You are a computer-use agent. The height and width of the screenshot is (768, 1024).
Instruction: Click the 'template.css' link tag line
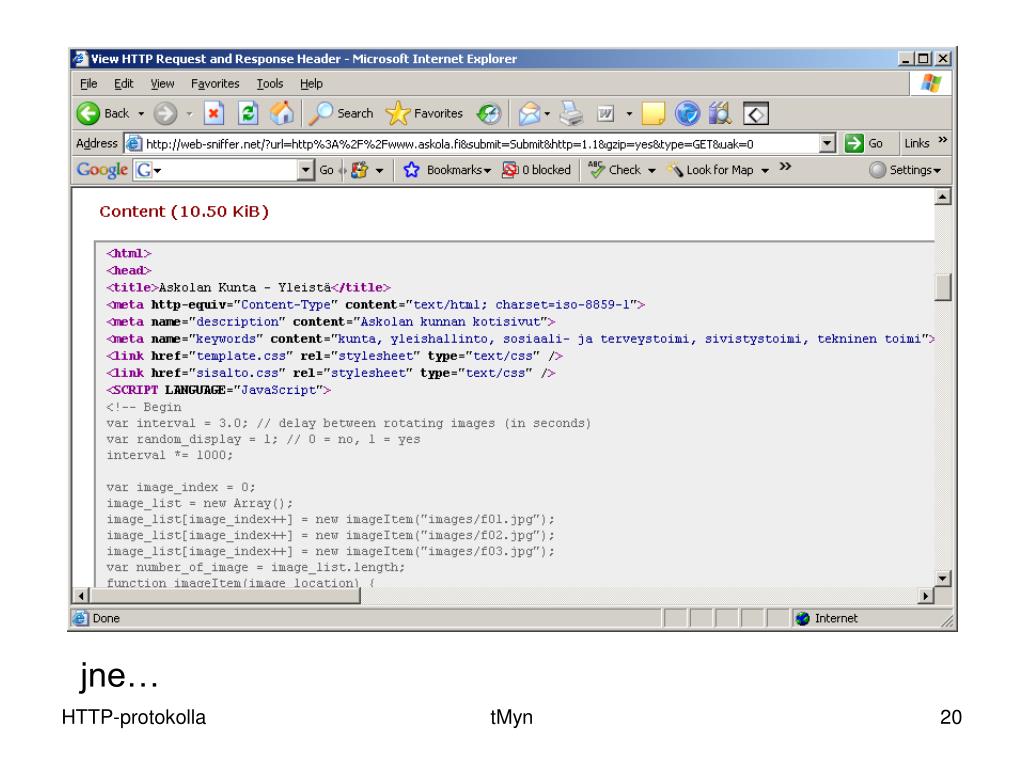pyautogui.click(x=334, y=356)
